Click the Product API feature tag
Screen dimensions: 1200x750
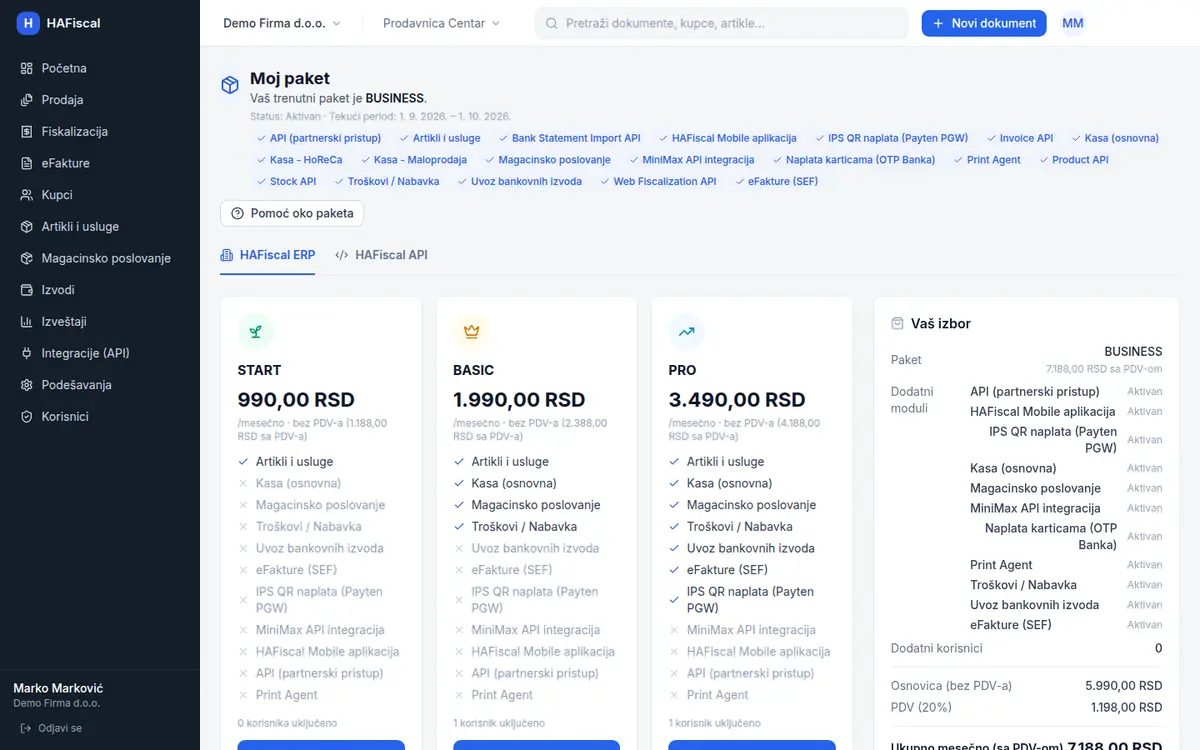point(1073,160)
